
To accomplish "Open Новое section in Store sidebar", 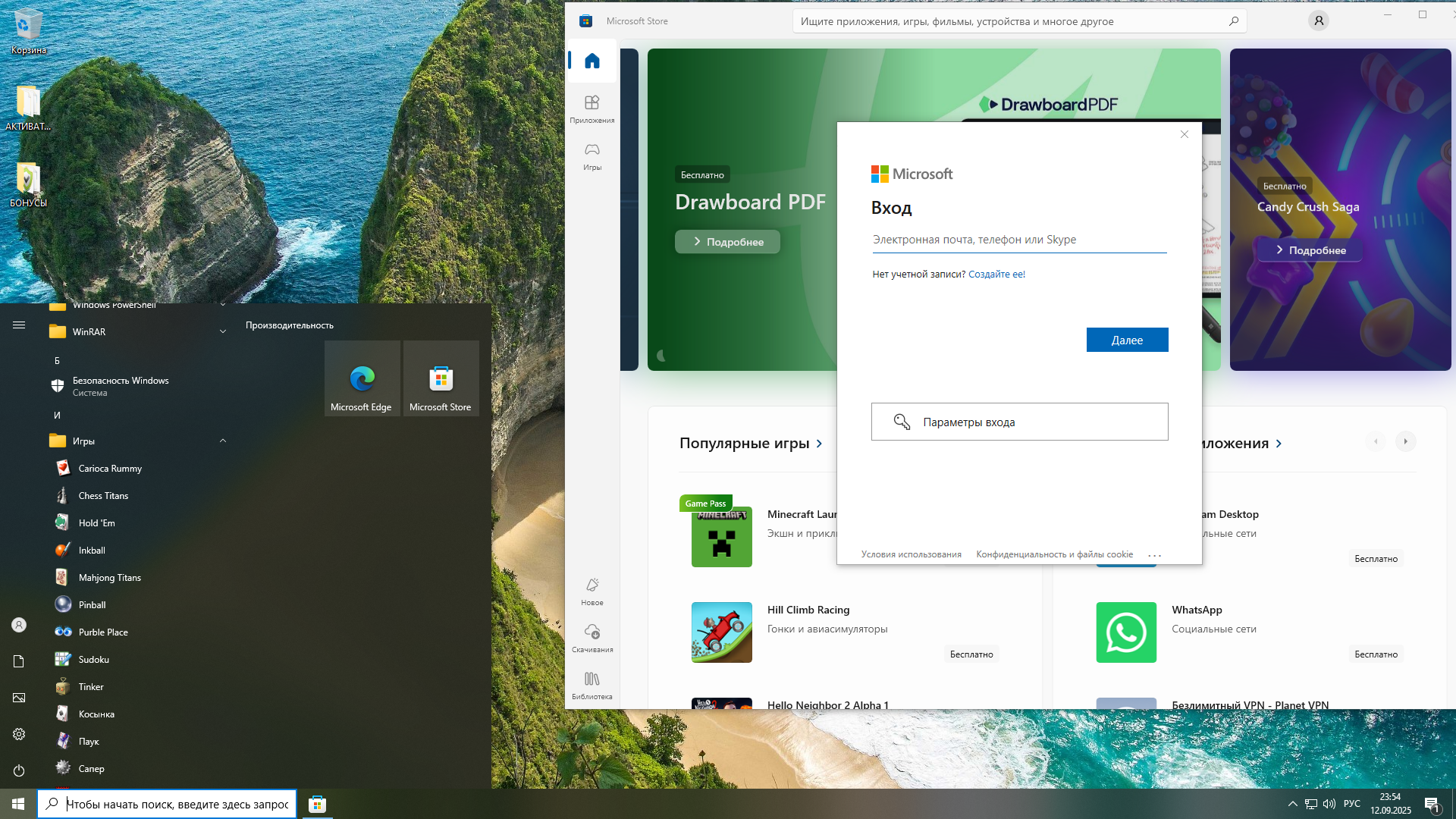I will (592, 591).
